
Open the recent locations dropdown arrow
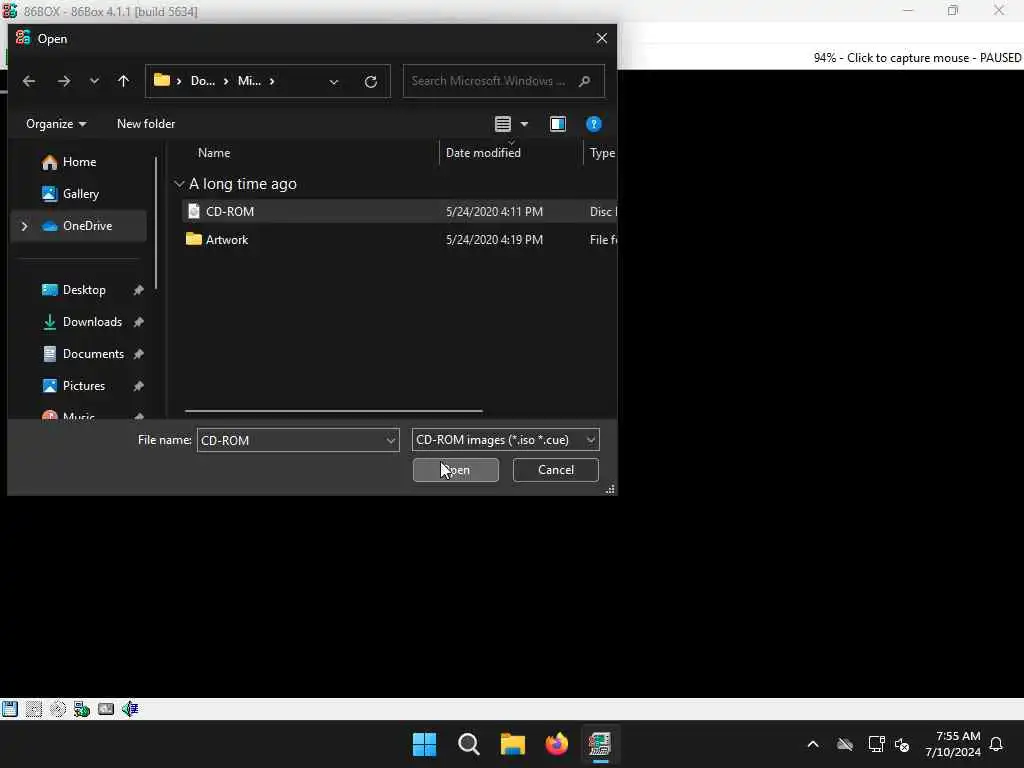(94, 81)
